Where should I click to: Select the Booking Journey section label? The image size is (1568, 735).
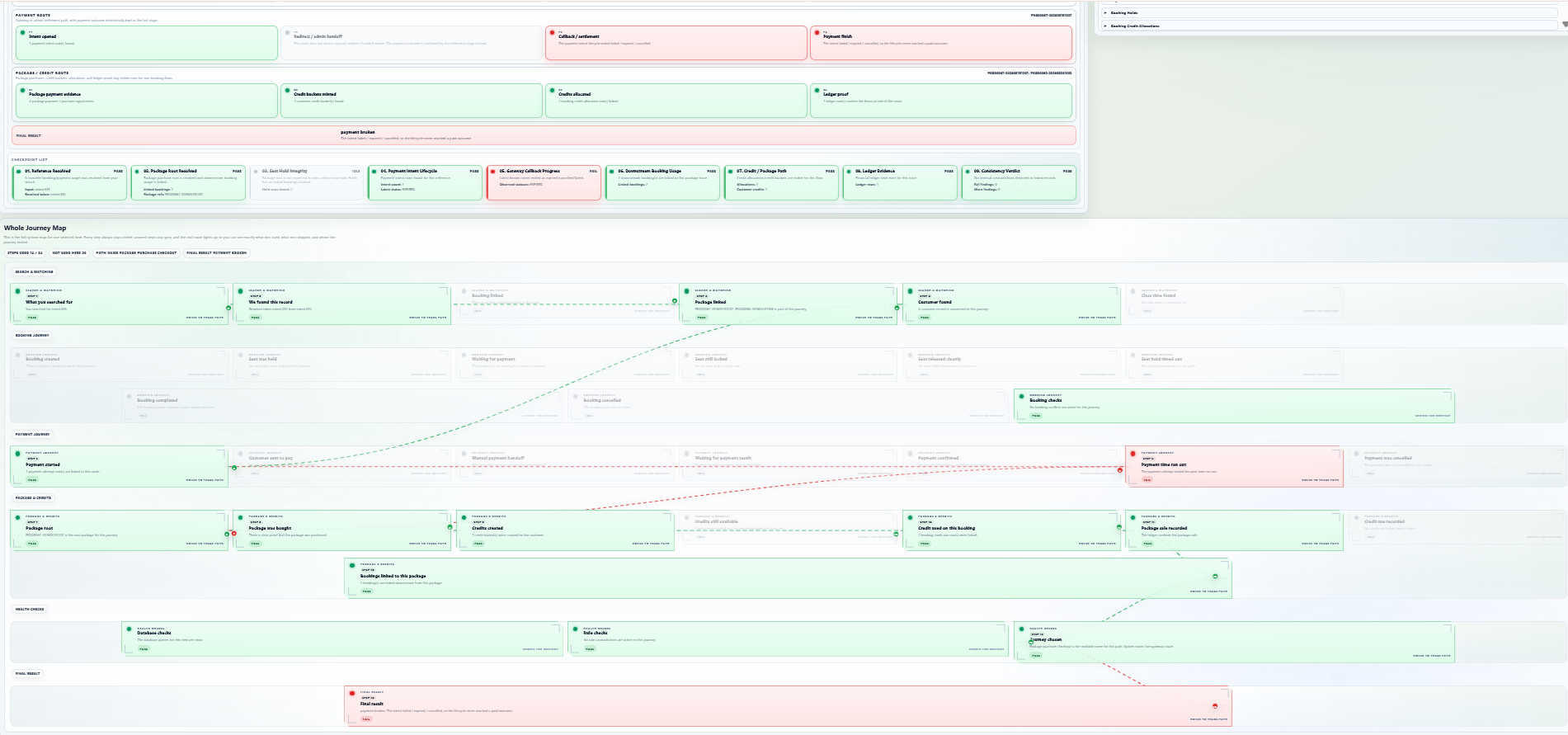[x=32, y=336]
